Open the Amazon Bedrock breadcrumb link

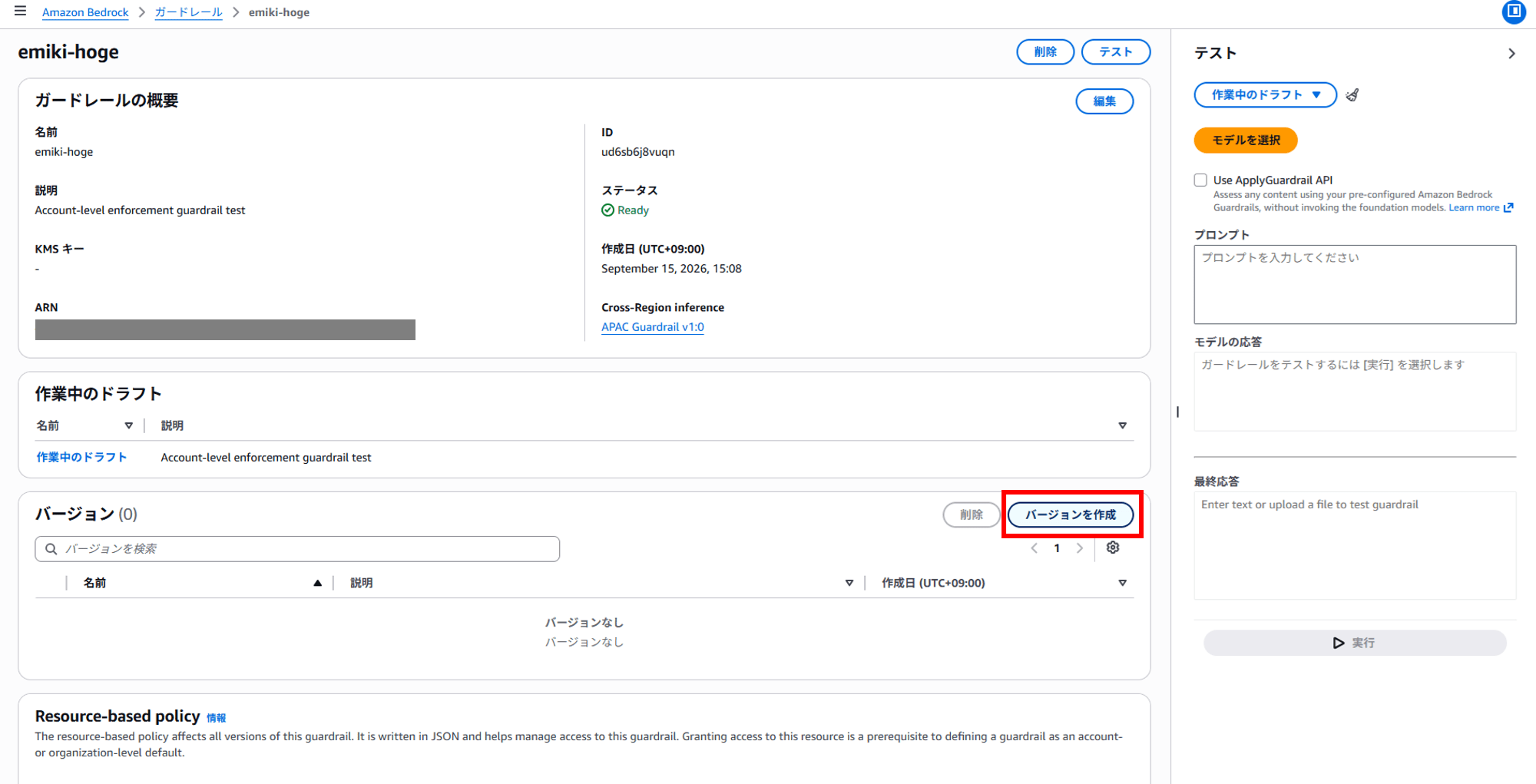click(85, 12)
